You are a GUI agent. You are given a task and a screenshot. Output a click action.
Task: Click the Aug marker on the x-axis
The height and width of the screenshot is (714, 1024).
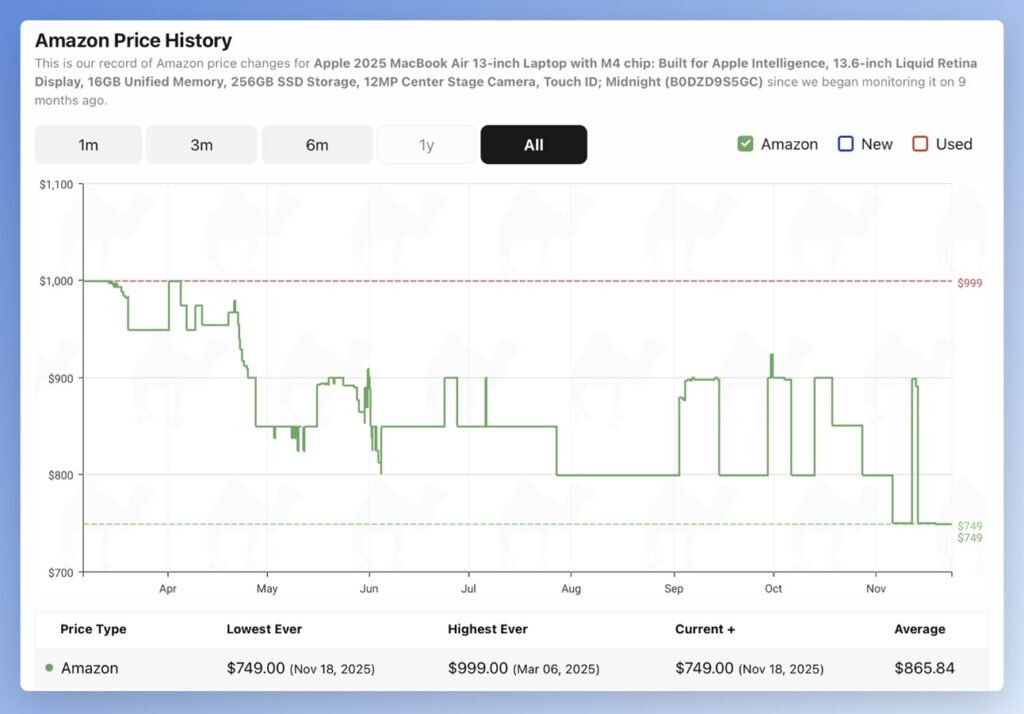[570, 589]
